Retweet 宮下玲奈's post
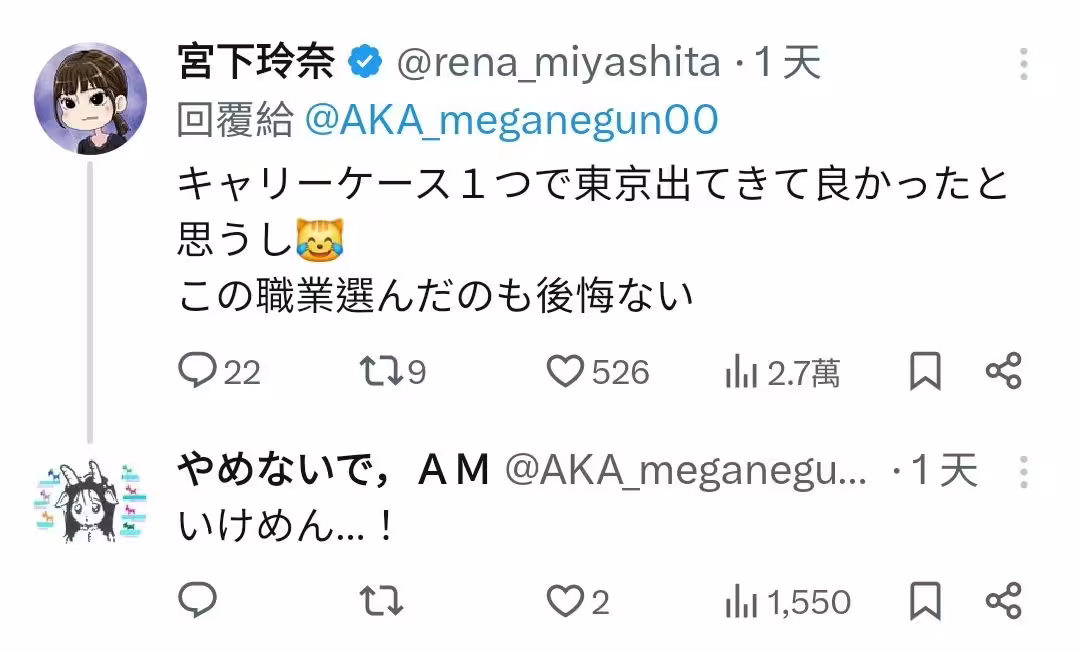The height and width of the screenshot is (652, 1080). [381, 372]
